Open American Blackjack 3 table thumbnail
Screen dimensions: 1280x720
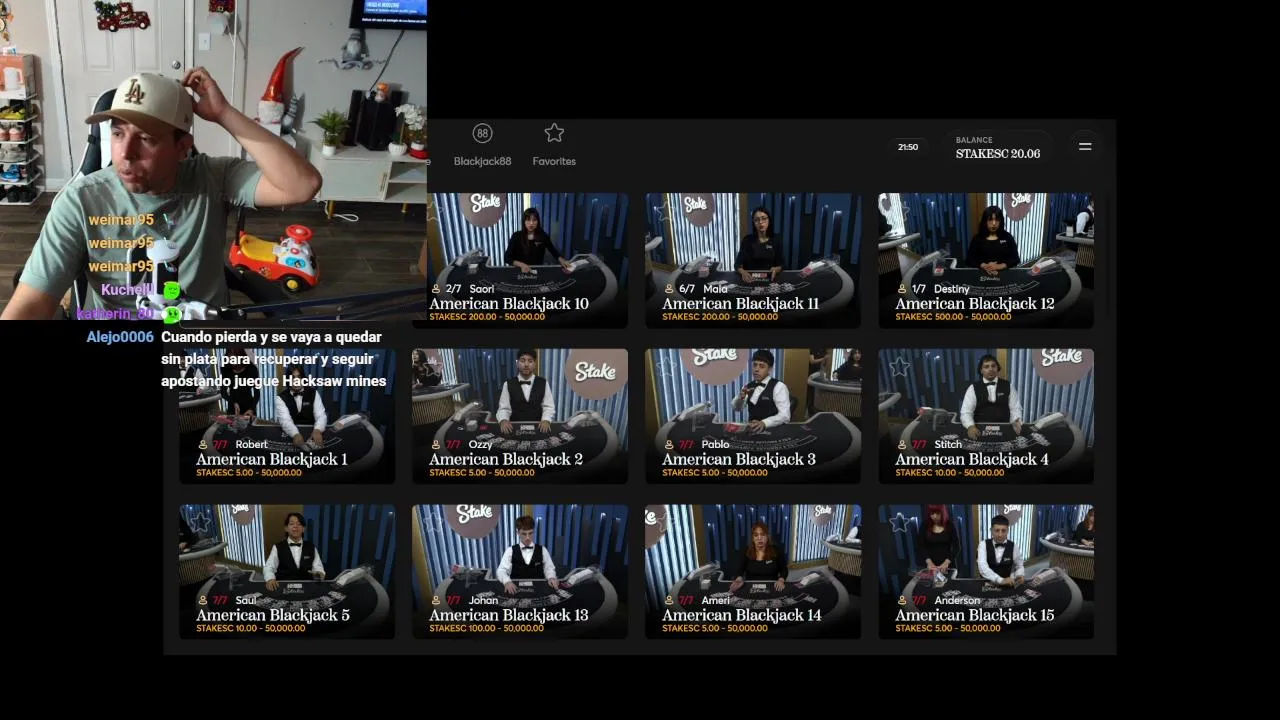(753, 416)
